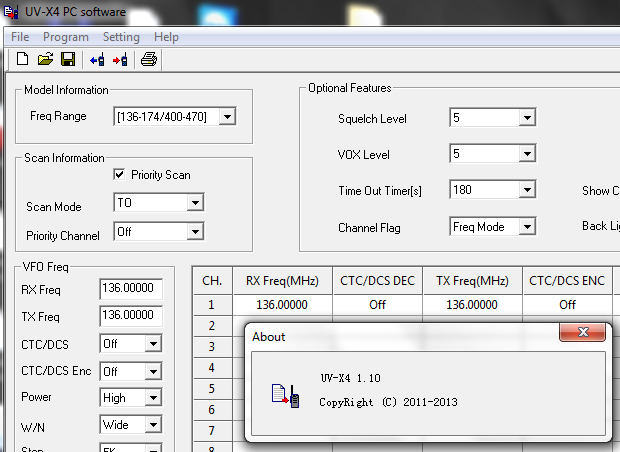
Task: Click the UV-X4 1.10 version text
Action: 350,378
